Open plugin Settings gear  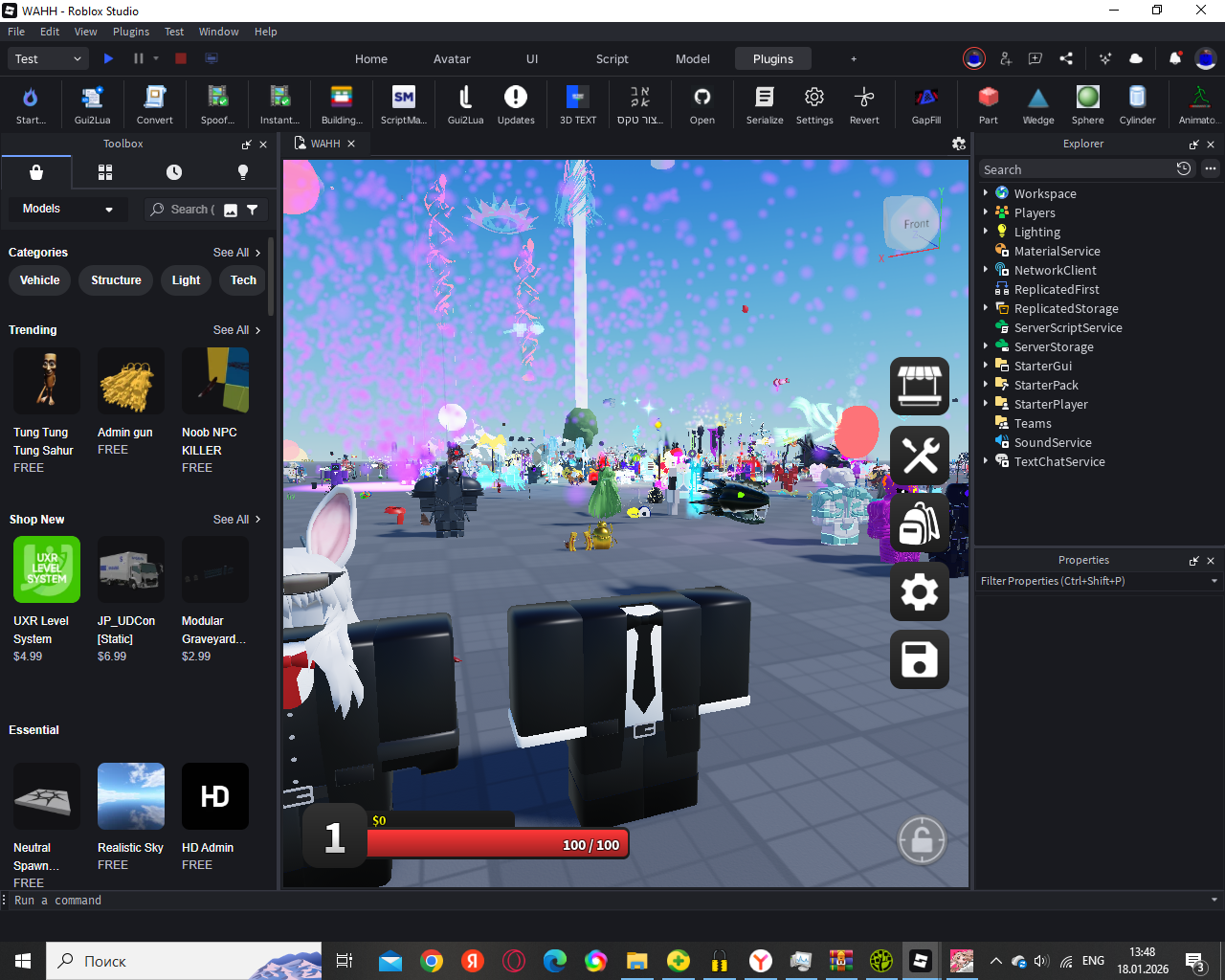[x=814, y=104]
